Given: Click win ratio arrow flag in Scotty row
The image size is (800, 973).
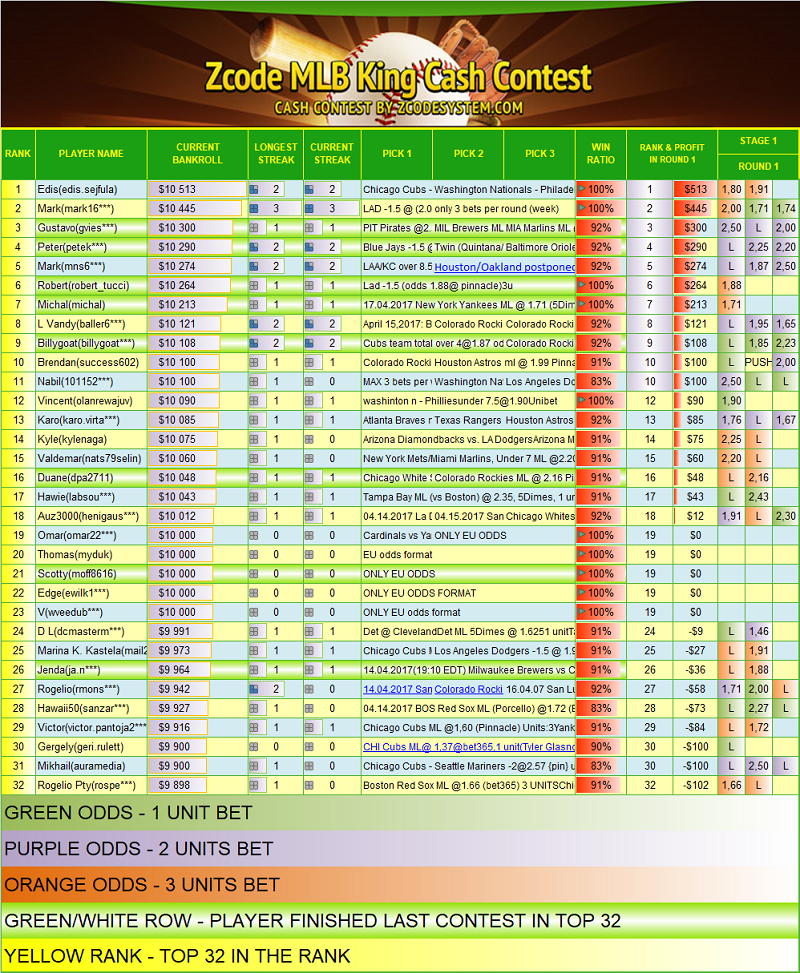Looking at the screenshot, I should point(582,573).
